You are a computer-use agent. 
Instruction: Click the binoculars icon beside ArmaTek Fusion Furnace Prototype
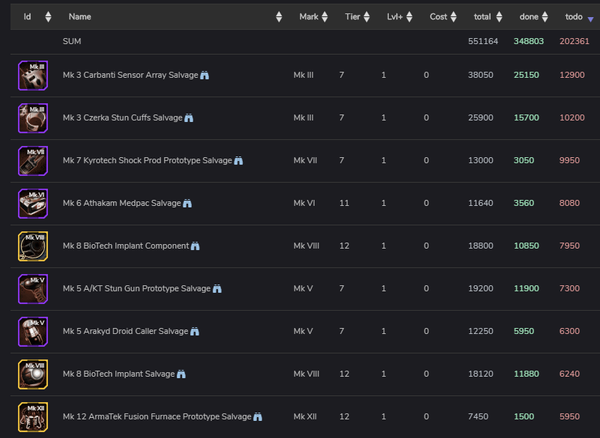257,417
